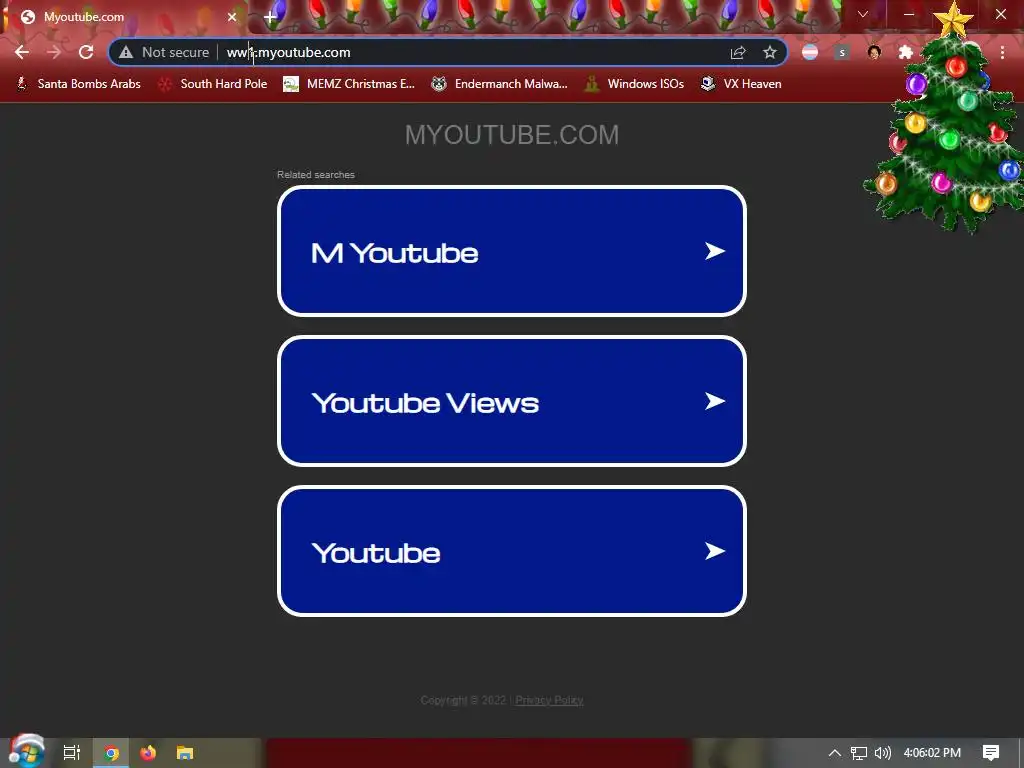
Task: Close the Myoutube.com tab
Action: (x=232, y=17)
